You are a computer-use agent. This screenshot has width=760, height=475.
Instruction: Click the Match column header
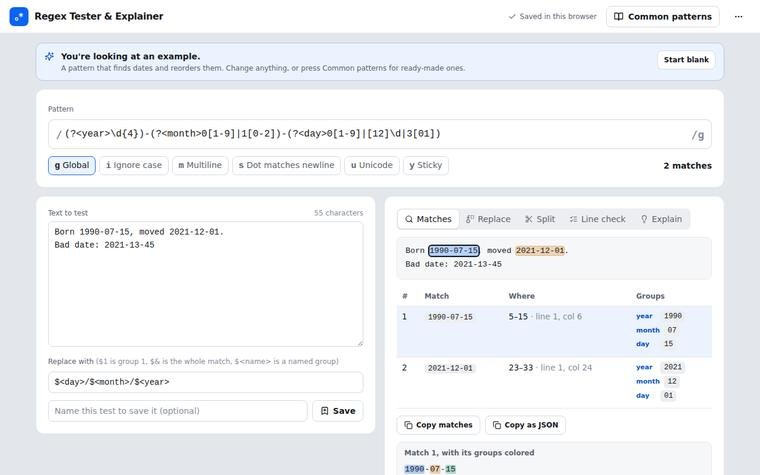pos(437,296)
